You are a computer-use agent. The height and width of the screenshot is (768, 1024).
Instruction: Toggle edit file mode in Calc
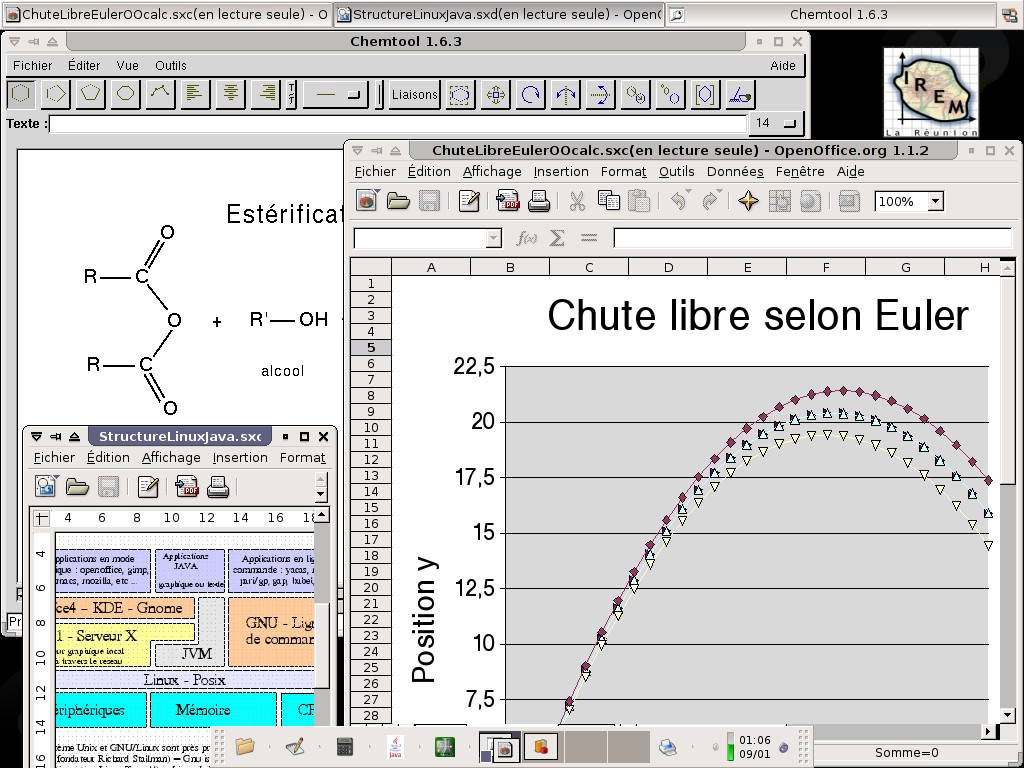(x=469, y=201)
